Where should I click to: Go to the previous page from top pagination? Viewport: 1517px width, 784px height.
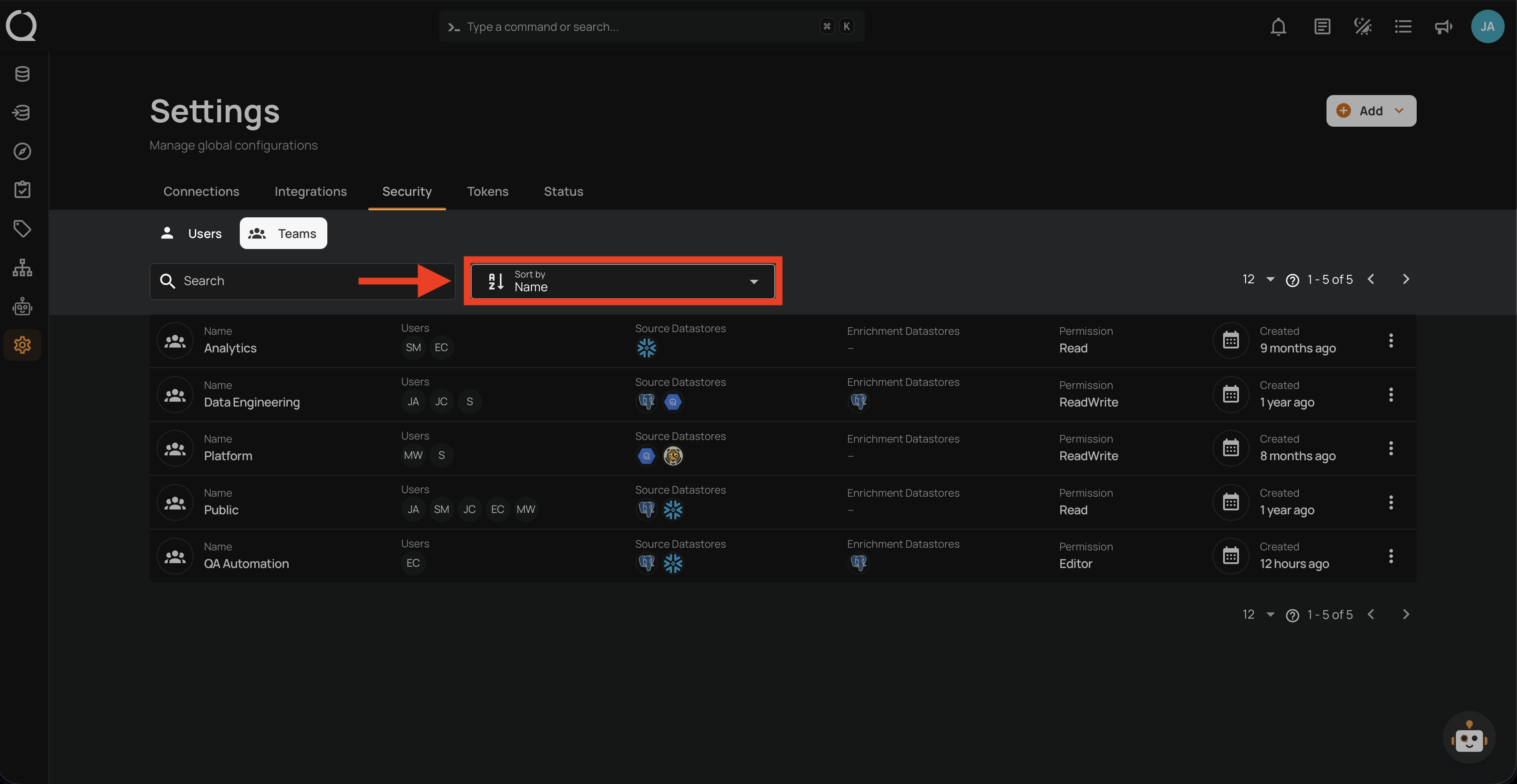(1371, 280)
